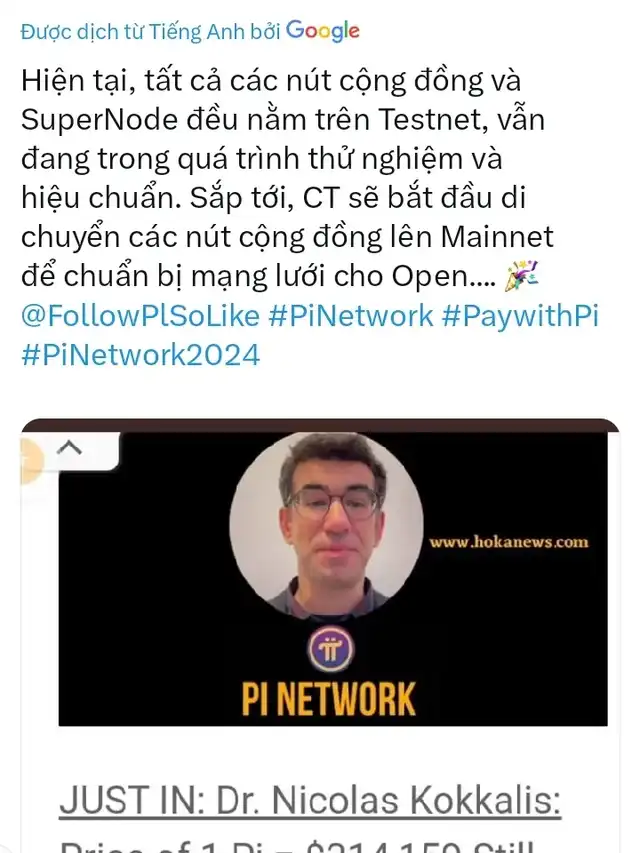Click the yellow PI NETWORK title text
This screenshot has width=640, height=853.
329,699
